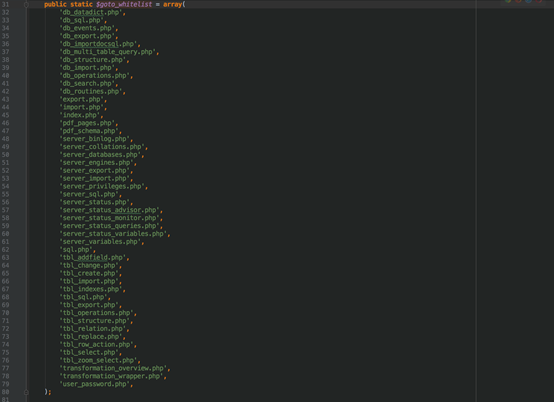The width and height of the screenshot is (554, 402).
Task: Select line number 45 in the gutter
Action: [x=6, y=115]
